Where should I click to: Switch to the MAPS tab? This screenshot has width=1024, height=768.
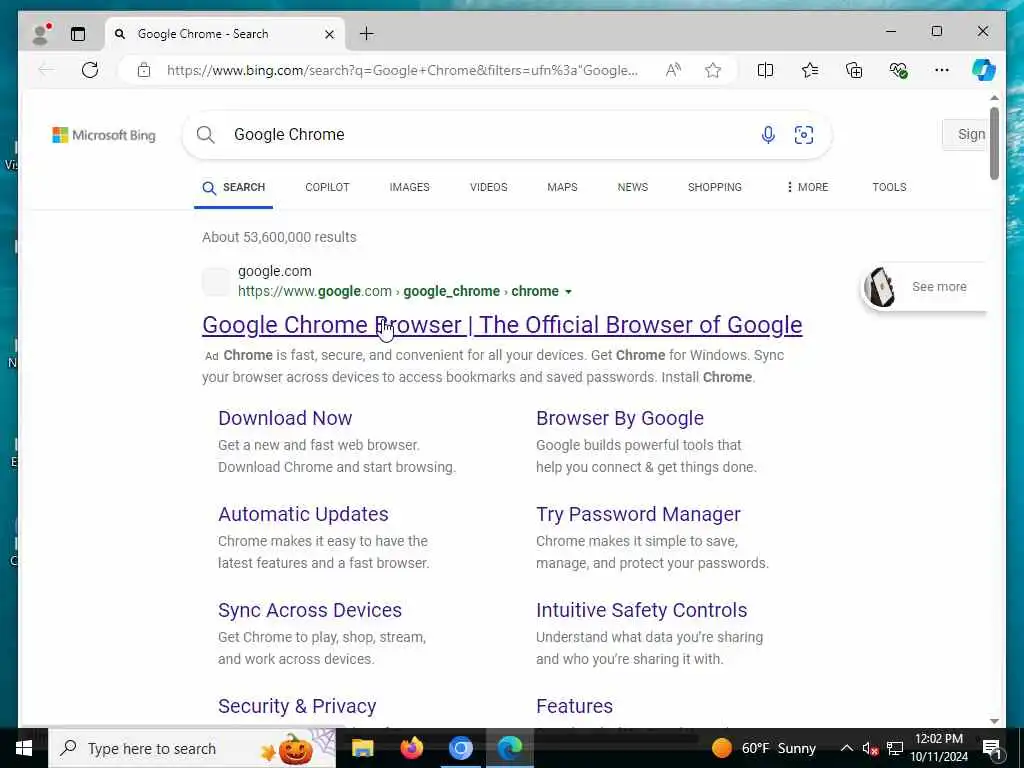pos(562,187)
